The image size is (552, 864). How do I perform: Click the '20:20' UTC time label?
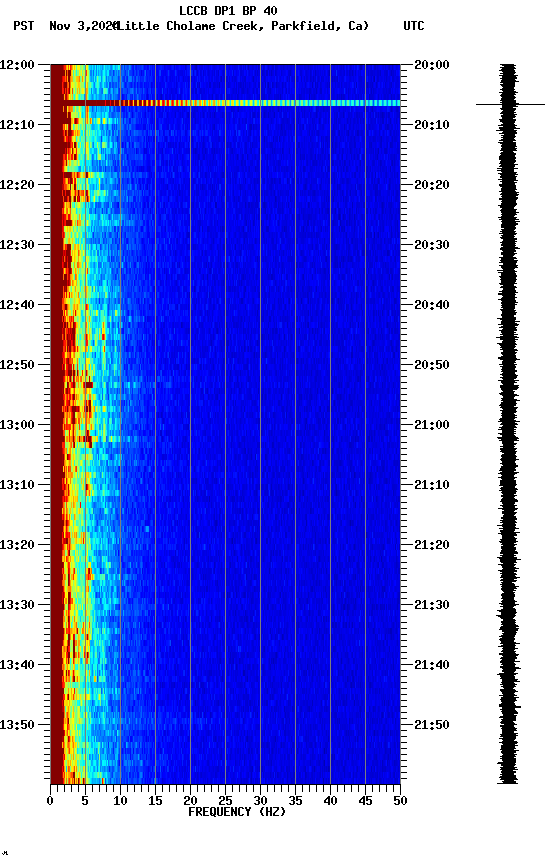tap(432, 185)
